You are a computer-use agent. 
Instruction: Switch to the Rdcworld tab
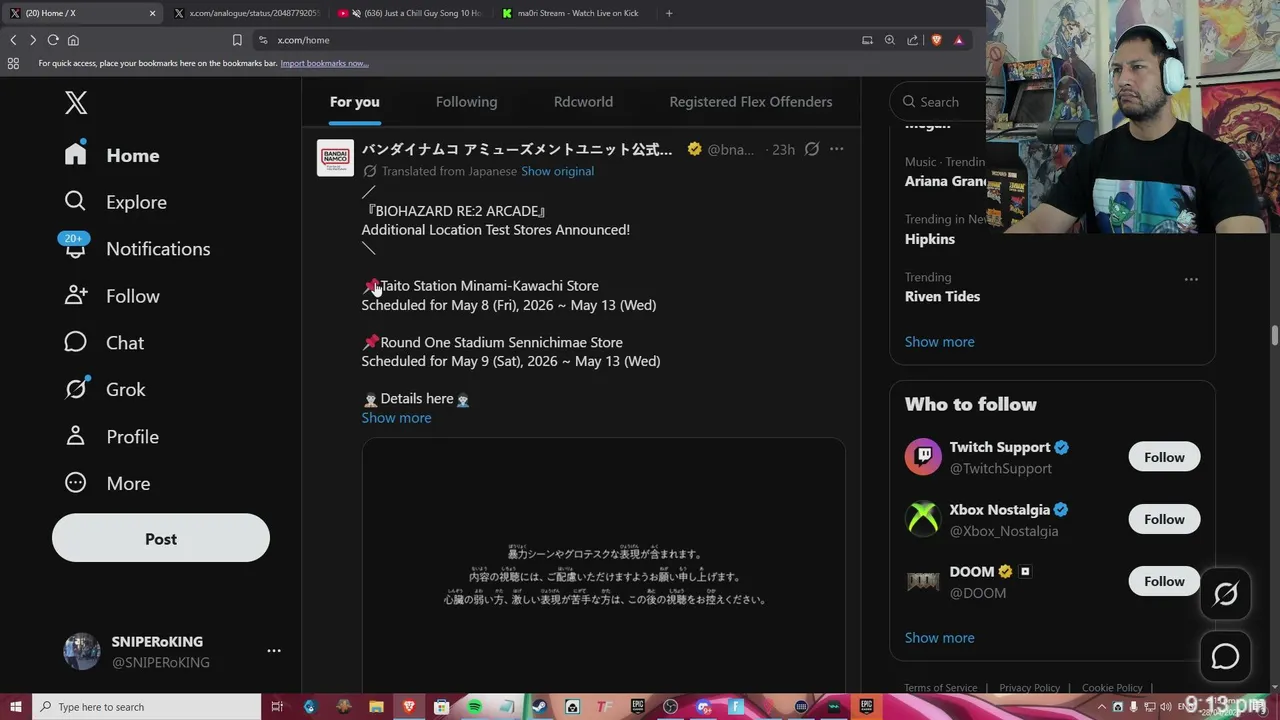tap(583, 102)
